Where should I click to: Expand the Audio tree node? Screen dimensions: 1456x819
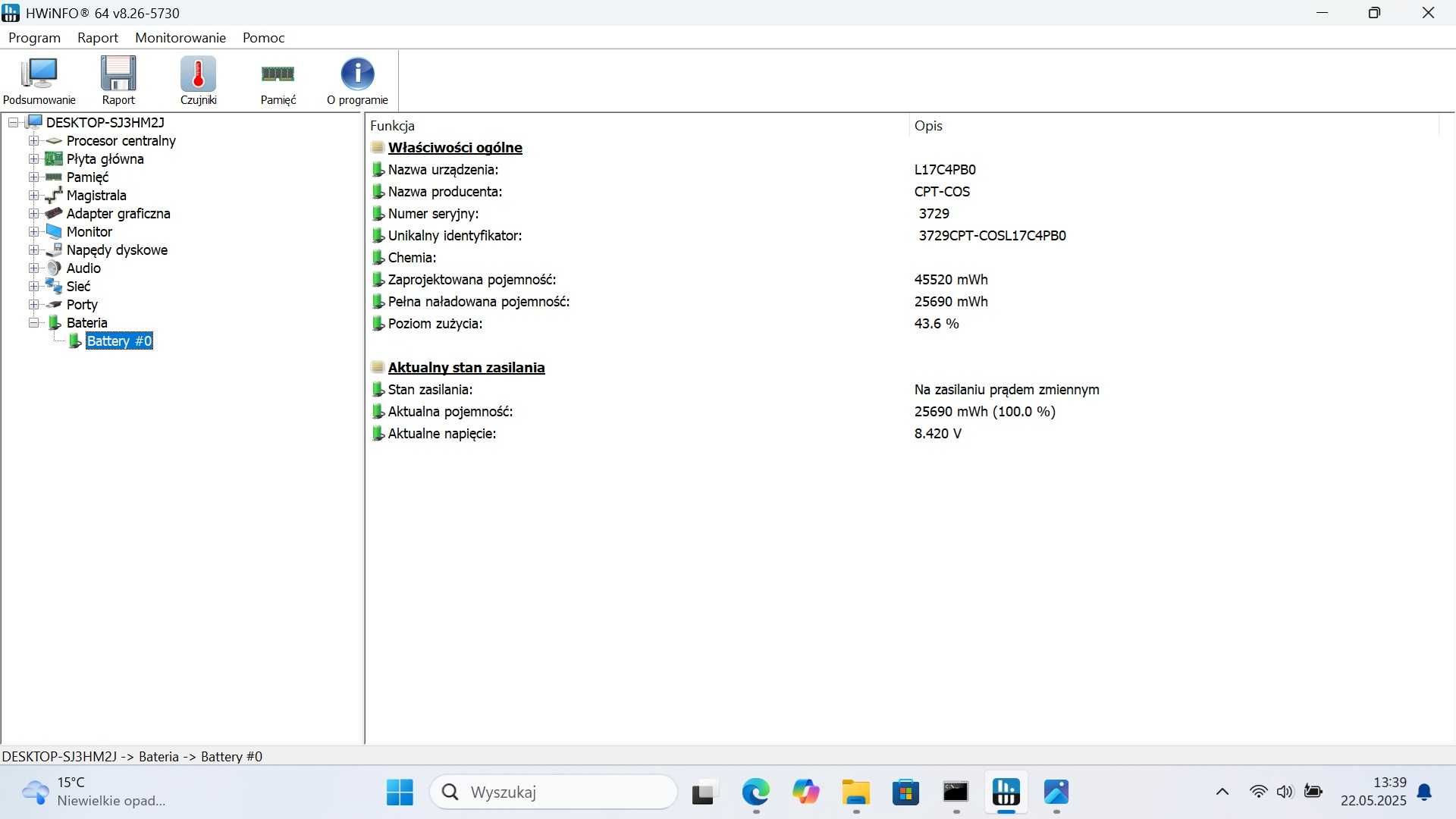[x=33, y=268]
